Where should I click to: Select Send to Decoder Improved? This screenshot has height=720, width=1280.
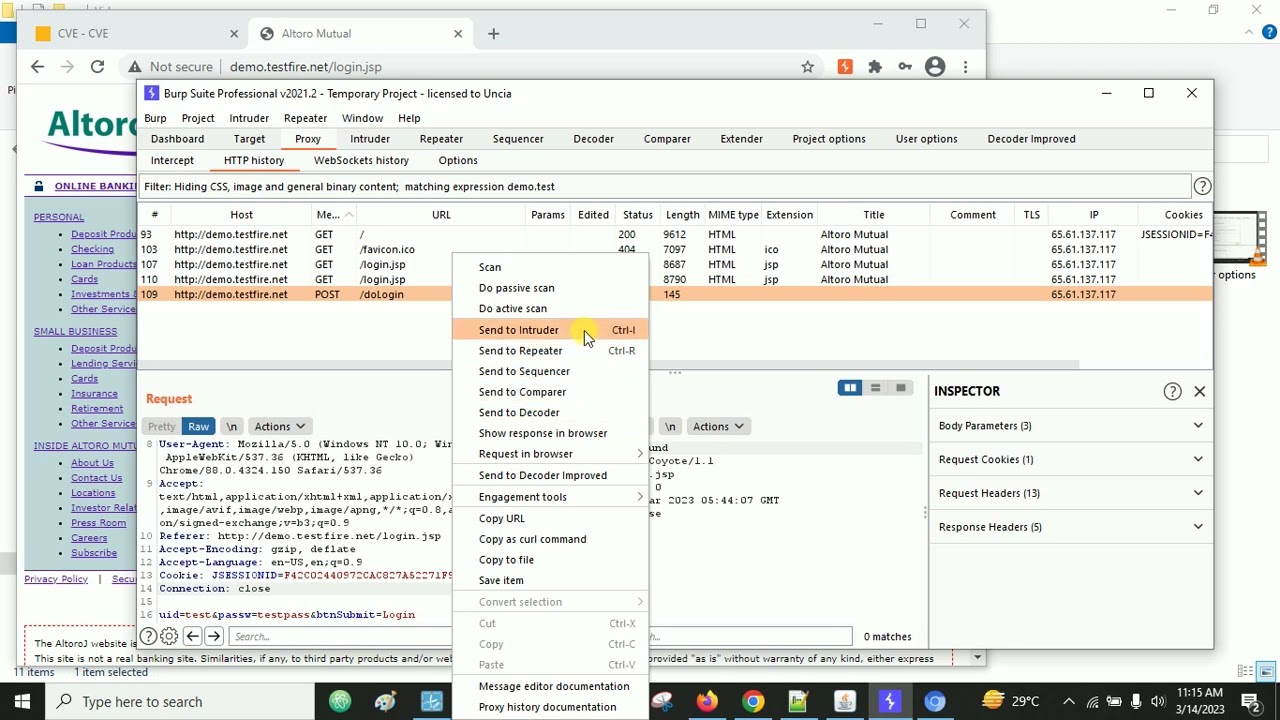[x=550, y=476]
